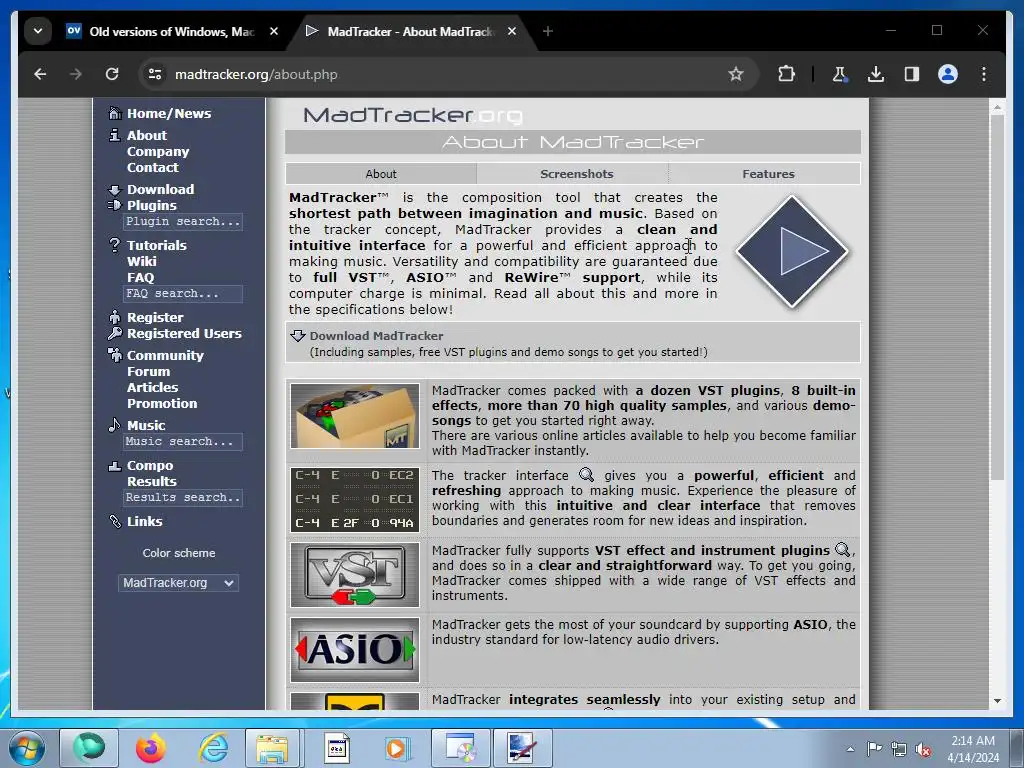
Task: Open the Color scheme MadTracker.org dropdown
Action: (x=178, y=583)
